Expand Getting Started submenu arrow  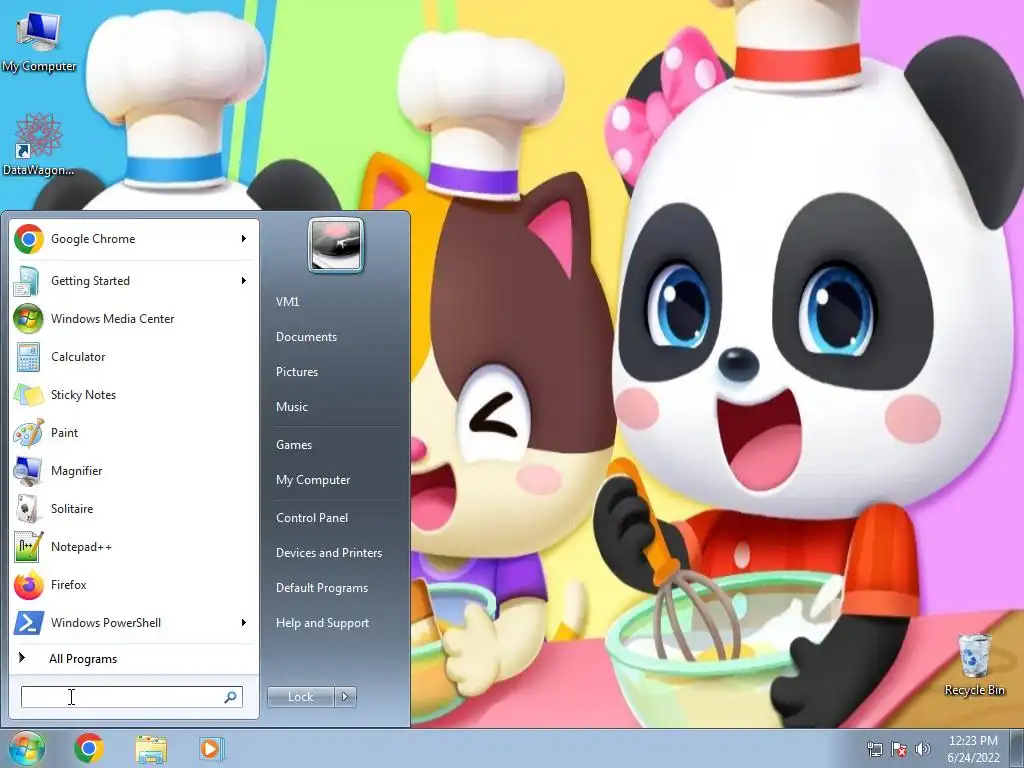pos(244,281)
